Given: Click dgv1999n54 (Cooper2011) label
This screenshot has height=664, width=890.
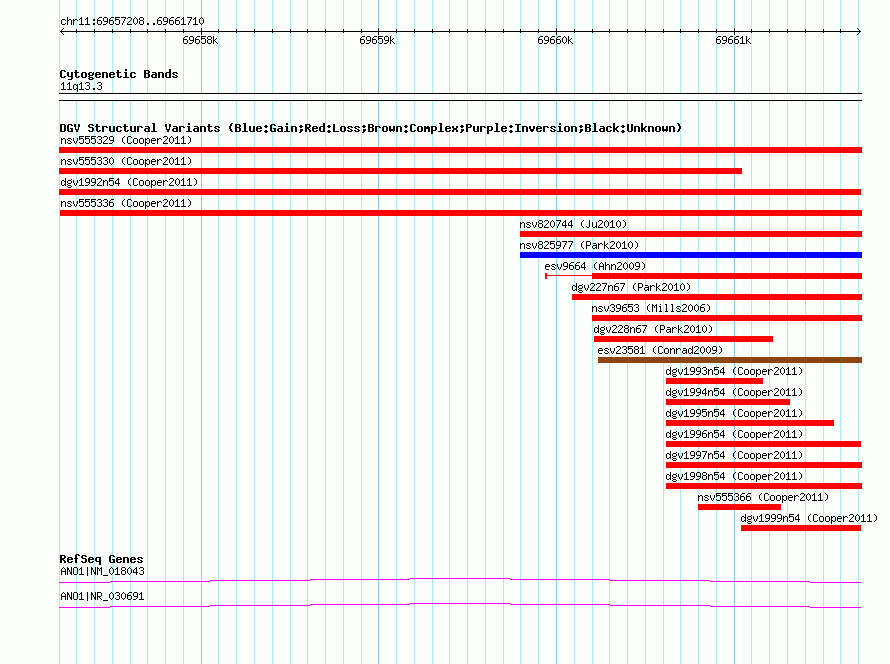Looking at the screenshot, I should pyautogui.click(x=809, y=518).
